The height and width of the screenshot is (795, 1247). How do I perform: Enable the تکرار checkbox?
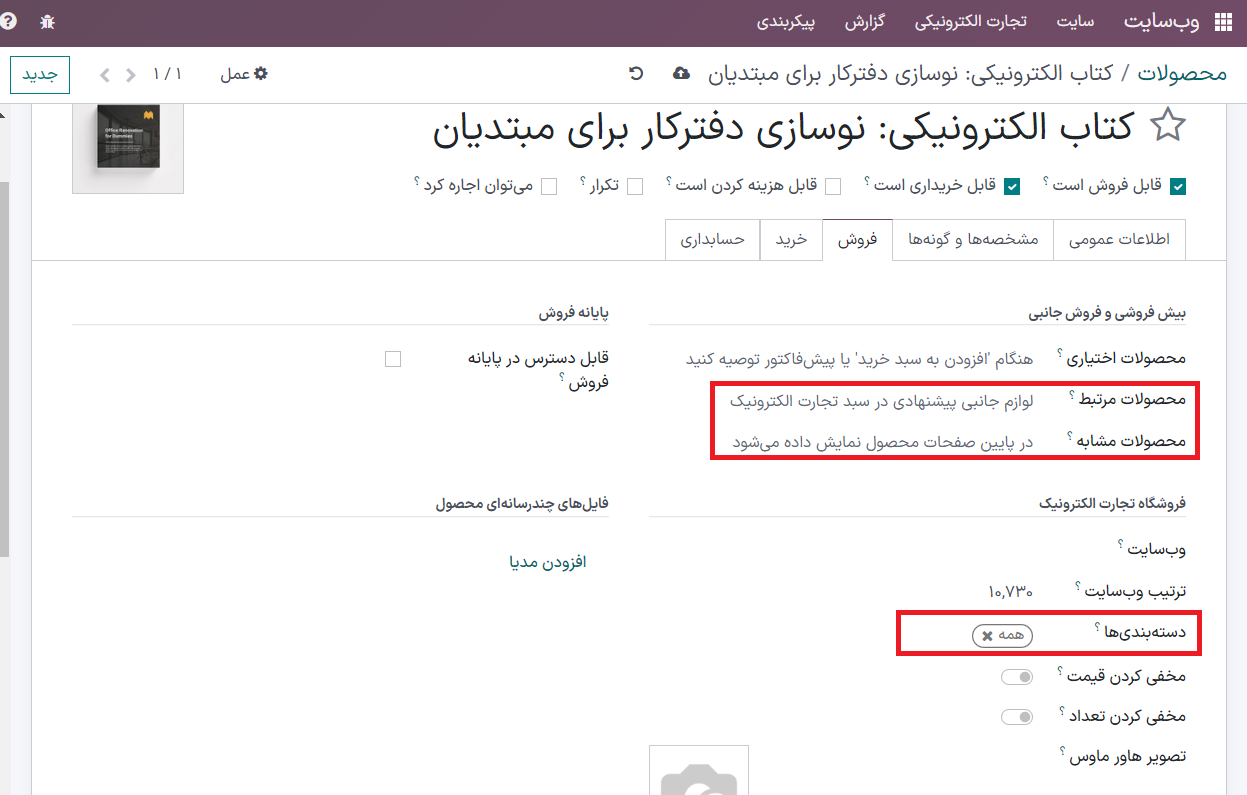[x=634, y=186]
